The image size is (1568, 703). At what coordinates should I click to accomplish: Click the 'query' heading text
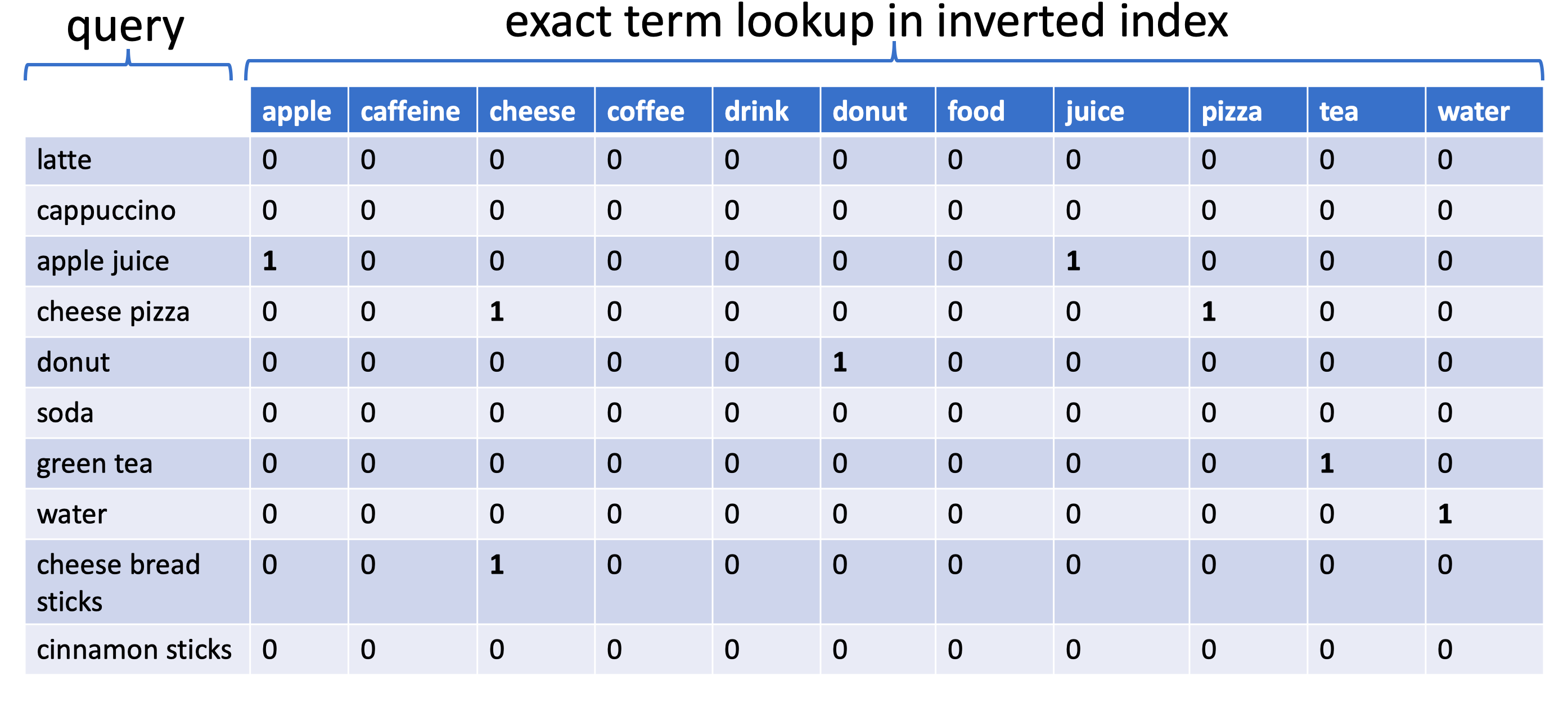click(x=125, y=27)
